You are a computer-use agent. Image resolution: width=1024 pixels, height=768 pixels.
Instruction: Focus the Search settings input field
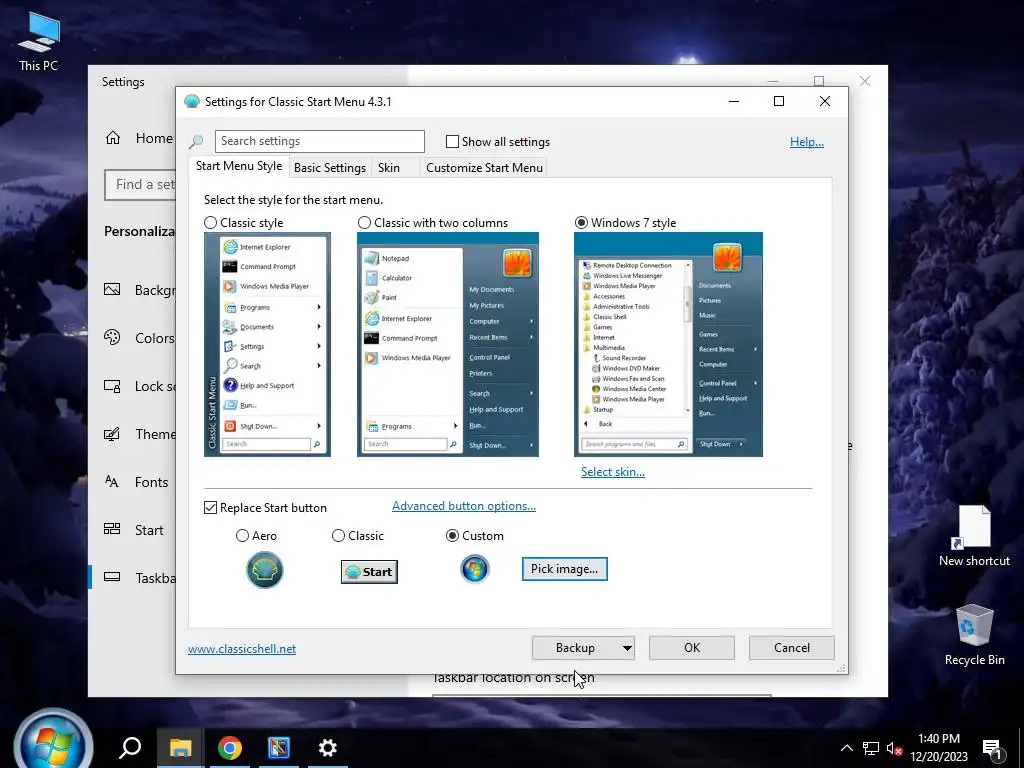click(x=319, y=141)
